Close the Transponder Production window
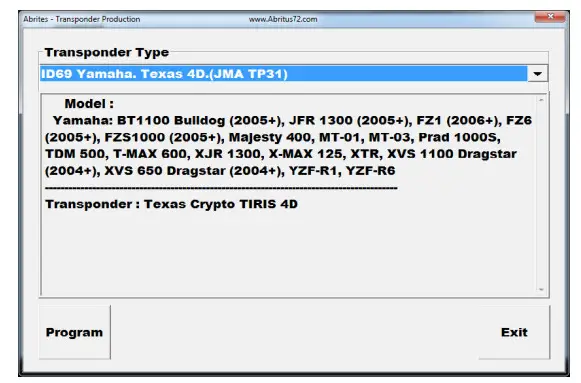The image size is (581, 383). 550,17
